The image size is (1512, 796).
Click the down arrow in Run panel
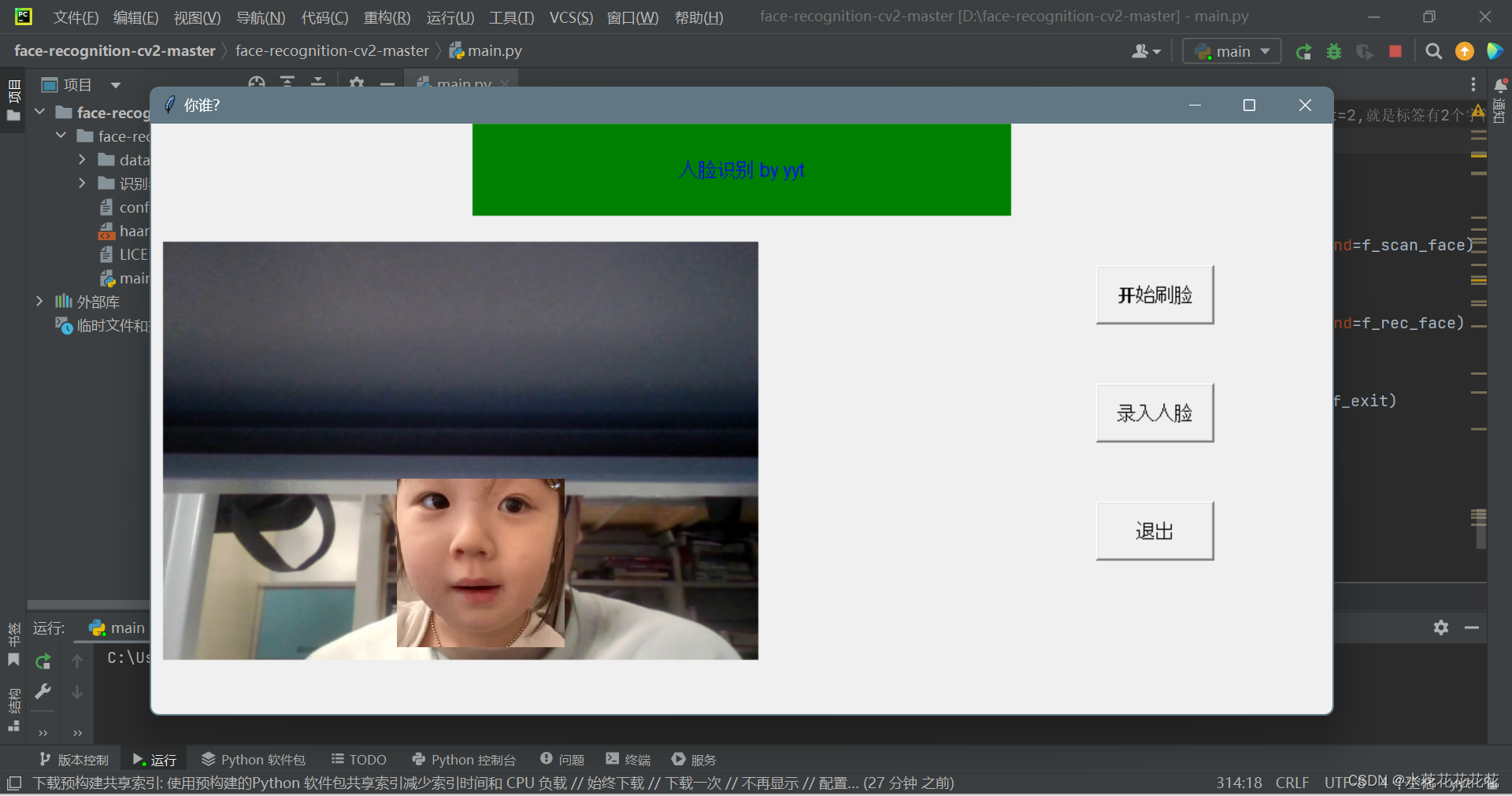tap(77, 691)
